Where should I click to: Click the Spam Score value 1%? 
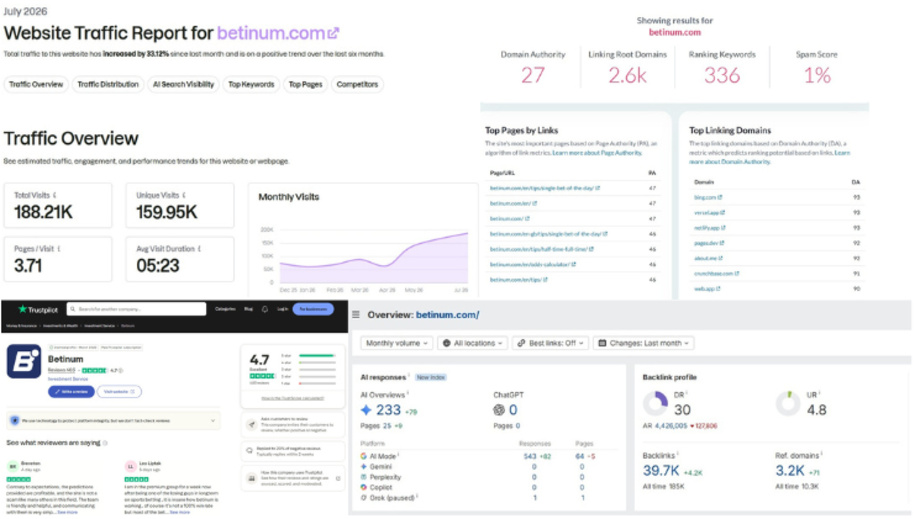tap(817, 75)
